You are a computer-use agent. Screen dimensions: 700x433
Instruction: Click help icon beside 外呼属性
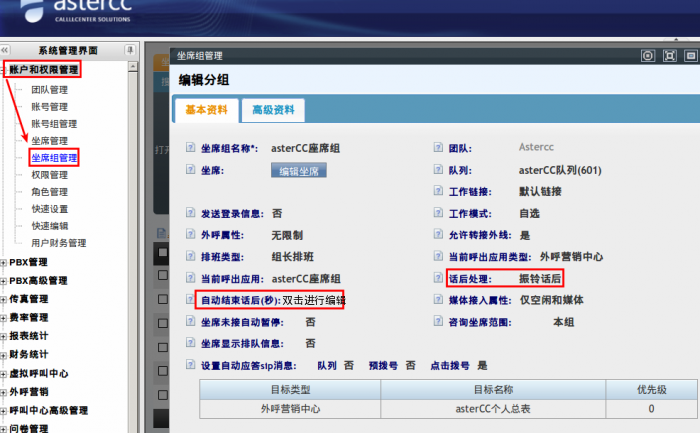pos(192,235)
